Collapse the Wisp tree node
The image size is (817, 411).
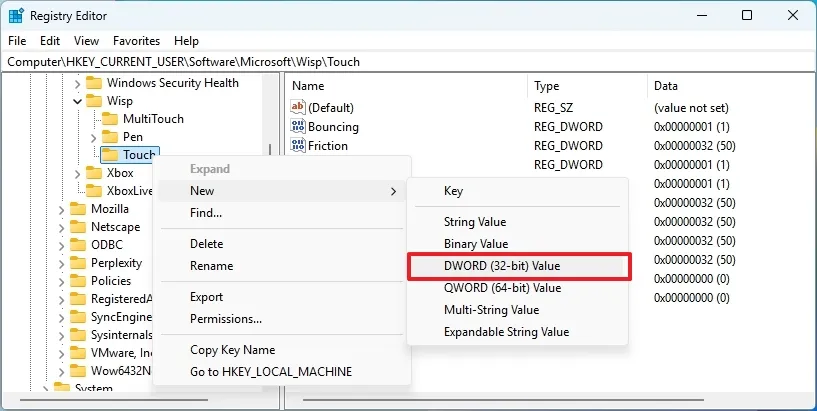coord(78,101)
